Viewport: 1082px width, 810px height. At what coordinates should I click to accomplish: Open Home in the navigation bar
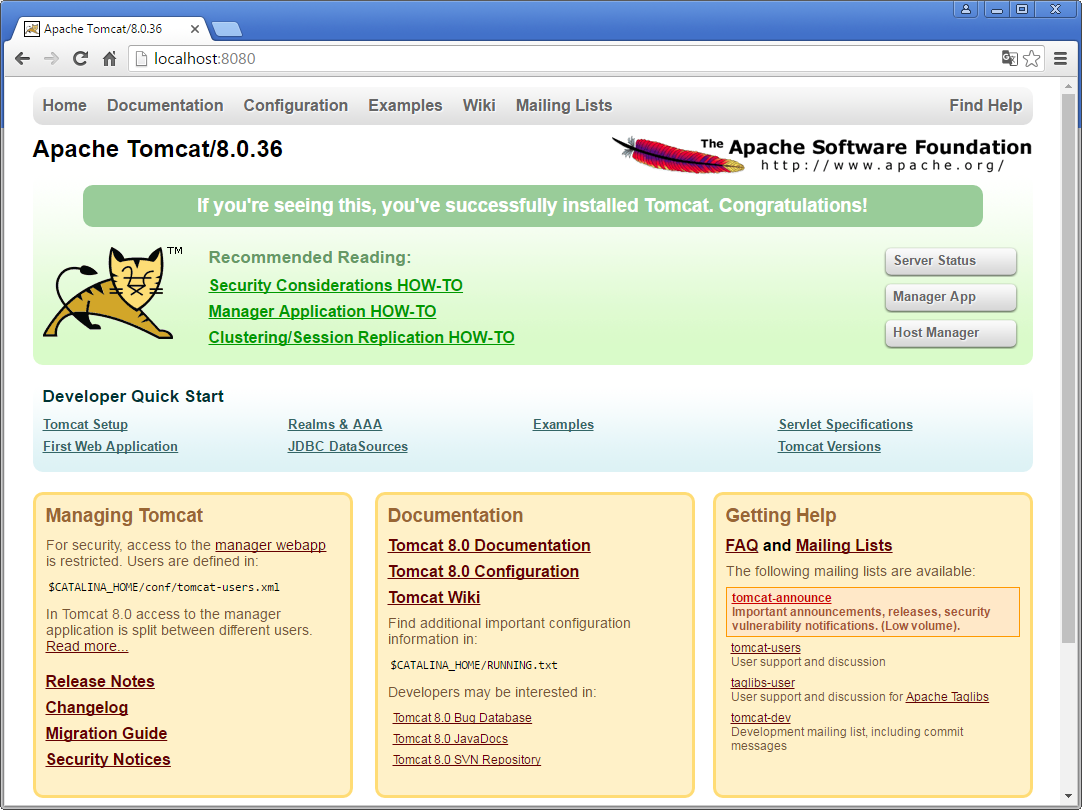[64, 106]
